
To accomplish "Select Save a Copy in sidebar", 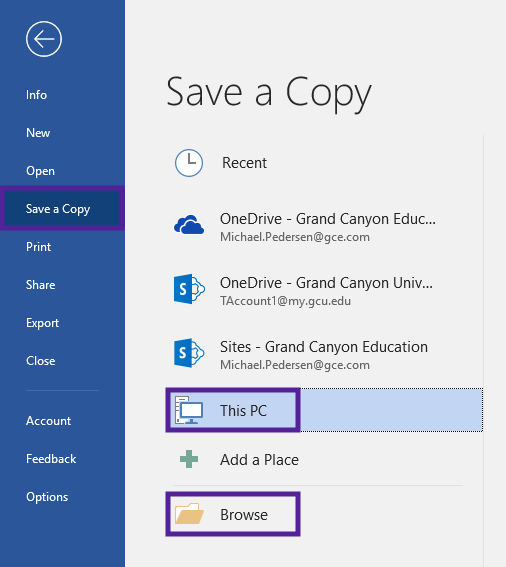I will pos(62,209).
